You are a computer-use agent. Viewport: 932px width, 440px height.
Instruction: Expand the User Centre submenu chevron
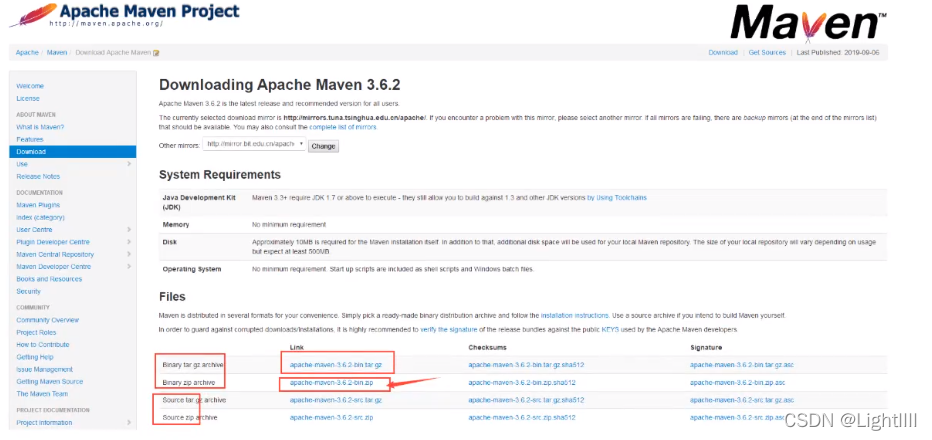129,230
